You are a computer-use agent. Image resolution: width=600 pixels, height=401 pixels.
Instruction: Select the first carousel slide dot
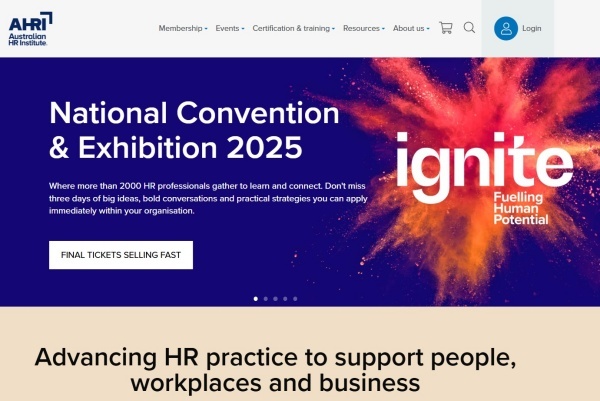[256, 299]
